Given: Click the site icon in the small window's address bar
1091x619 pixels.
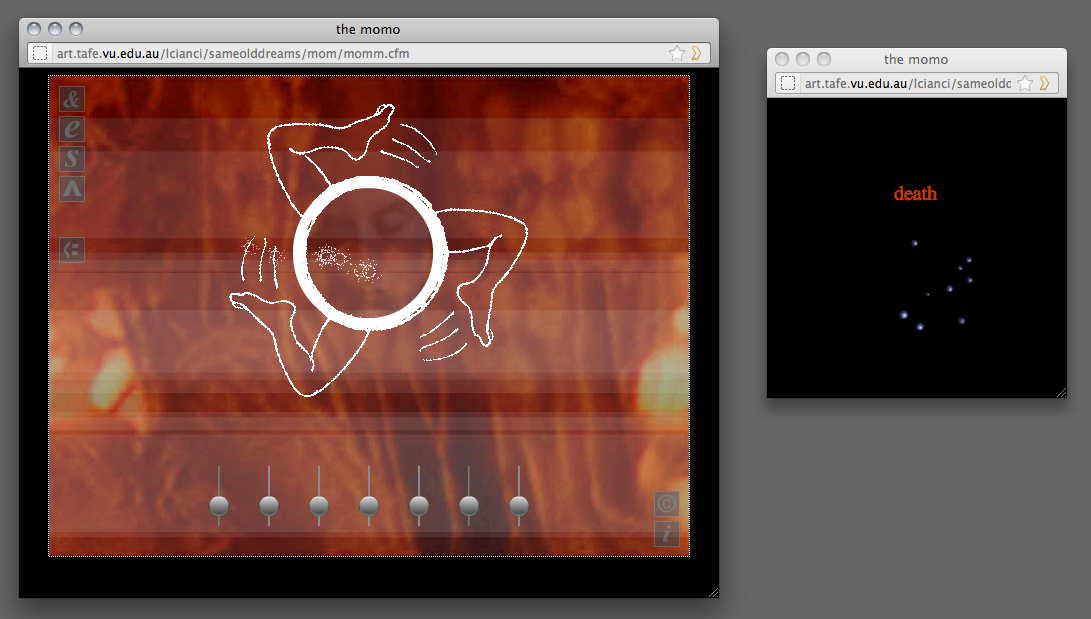Looking at the screenshot, I should [788, 83].
